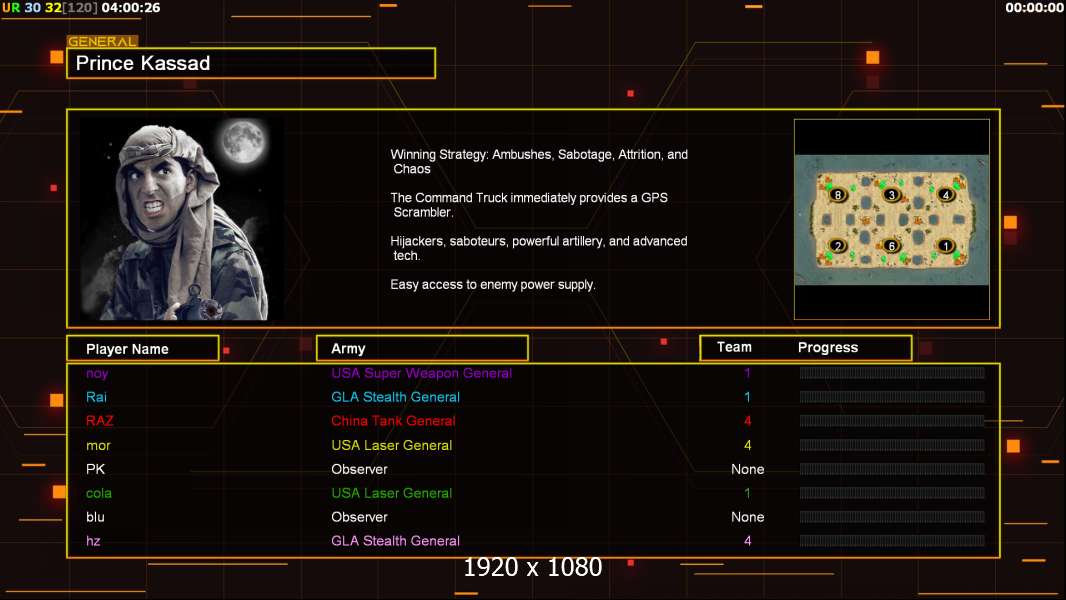The height and width of the screenshot is (600, 1066).
Task: Click player name PK
Action: point(95,469)
